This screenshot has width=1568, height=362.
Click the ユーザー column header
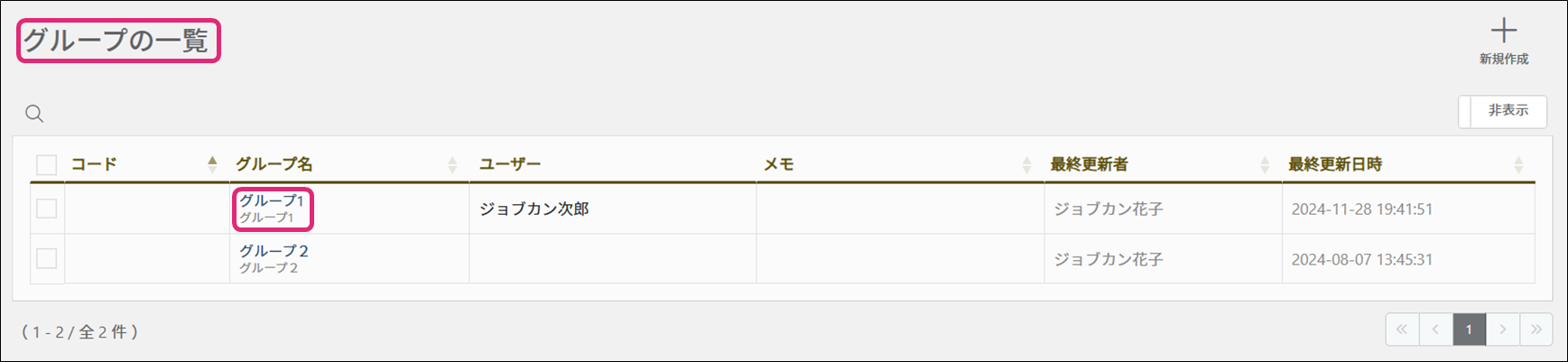click(x=510, y=164)
